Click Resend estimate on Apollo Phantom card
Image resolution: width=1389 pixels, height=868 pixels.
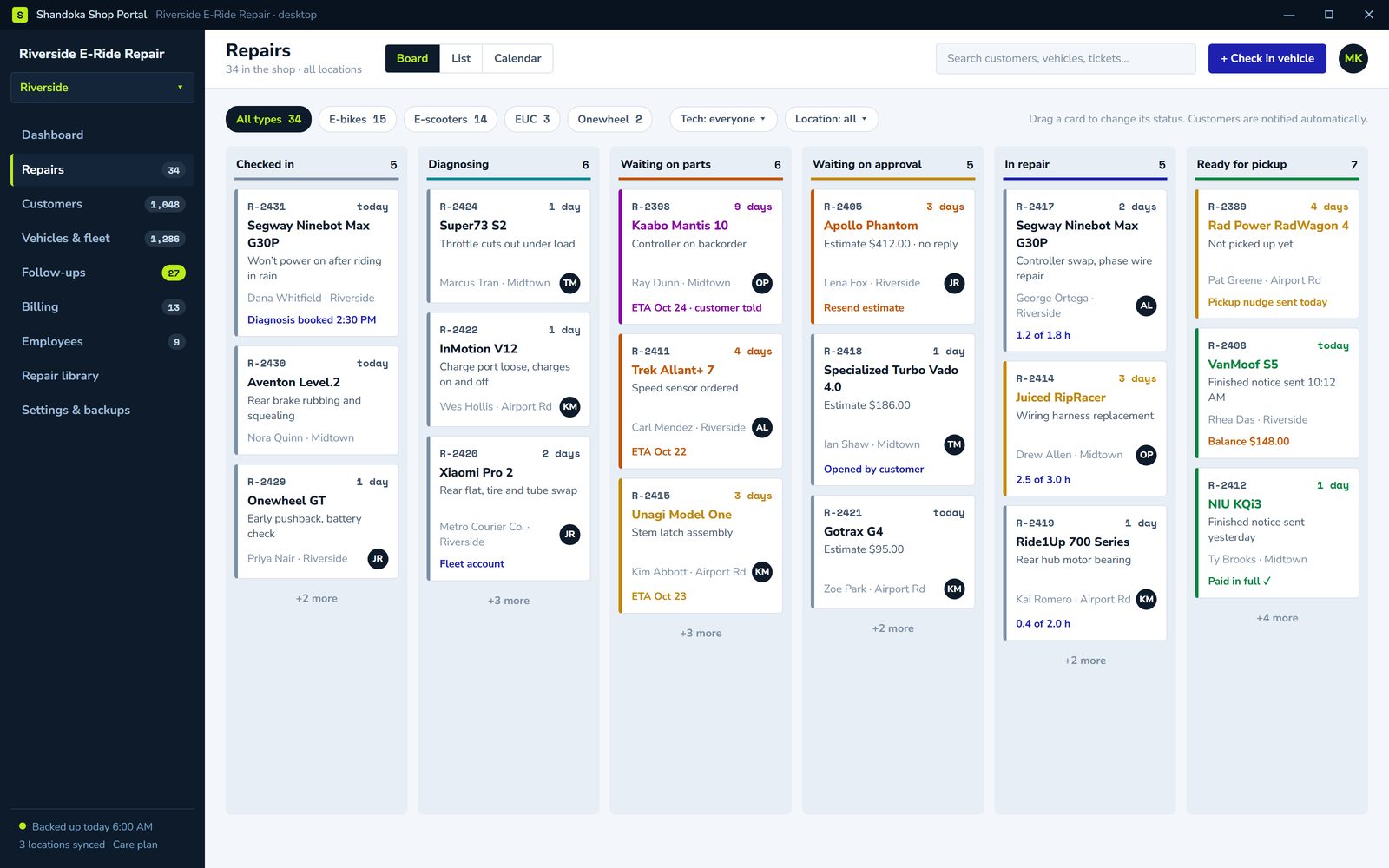point(864,308)
